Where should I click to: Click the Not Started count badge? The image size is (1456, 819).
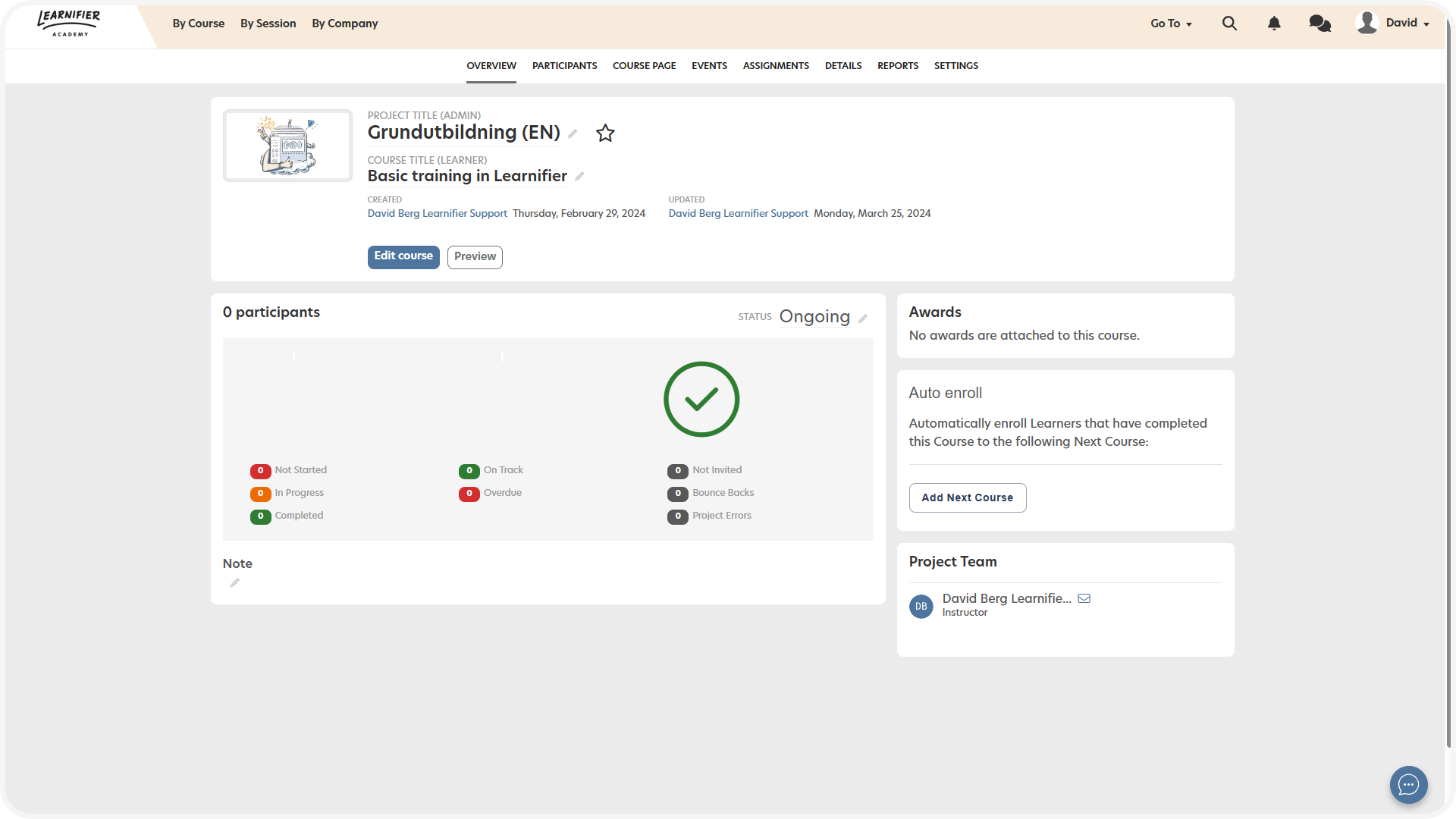click(x=260, y=471)
